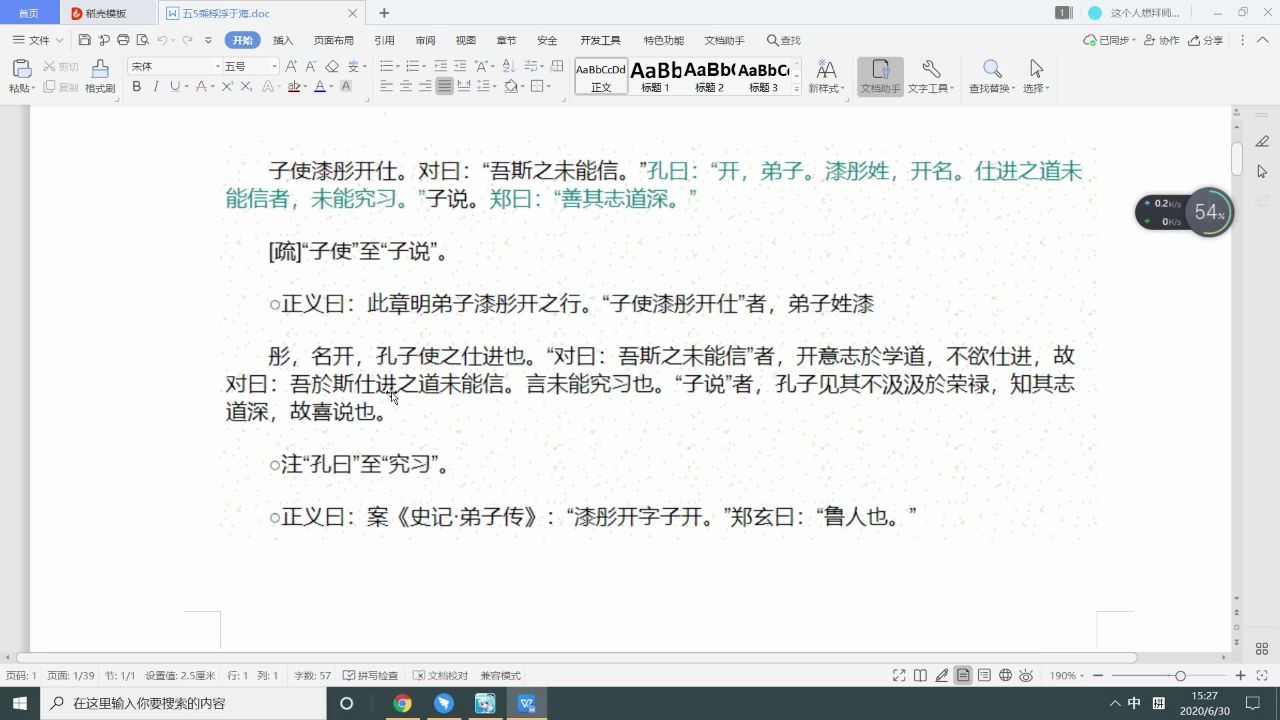The width and height of the screenshot is (1280, 720).
Task: Apply Subscript formatting
Action: (x=246, y=87)
